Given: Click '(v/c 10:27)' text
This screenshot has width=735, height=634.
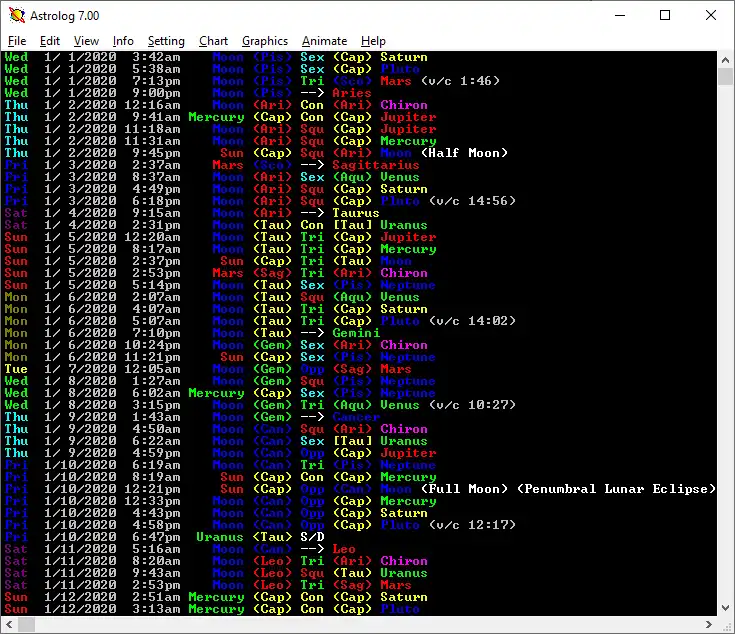Looking at the screenshot, I should [x=472, y=405].
